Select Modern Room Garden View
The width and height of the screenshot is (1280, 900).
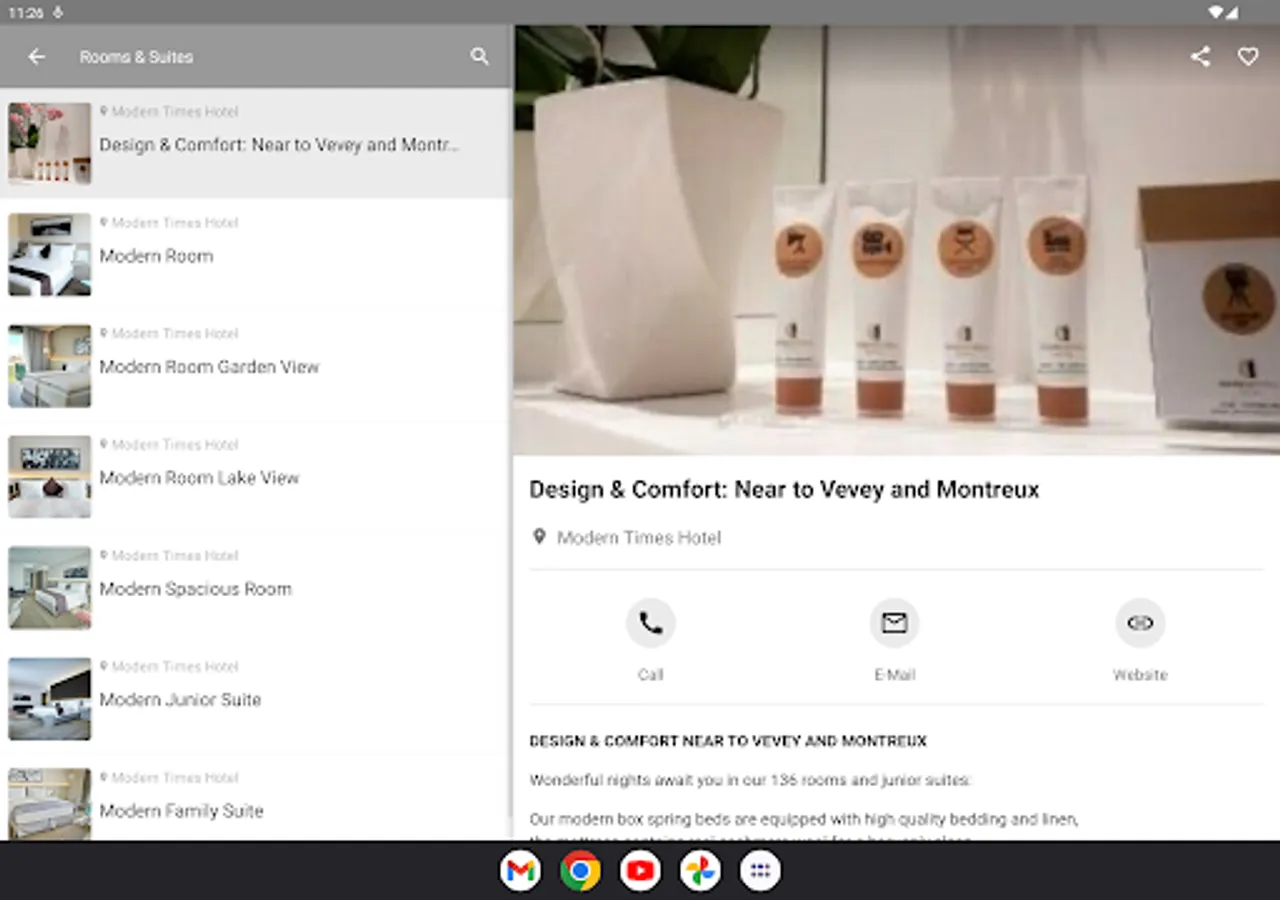[x=255, y=365]
